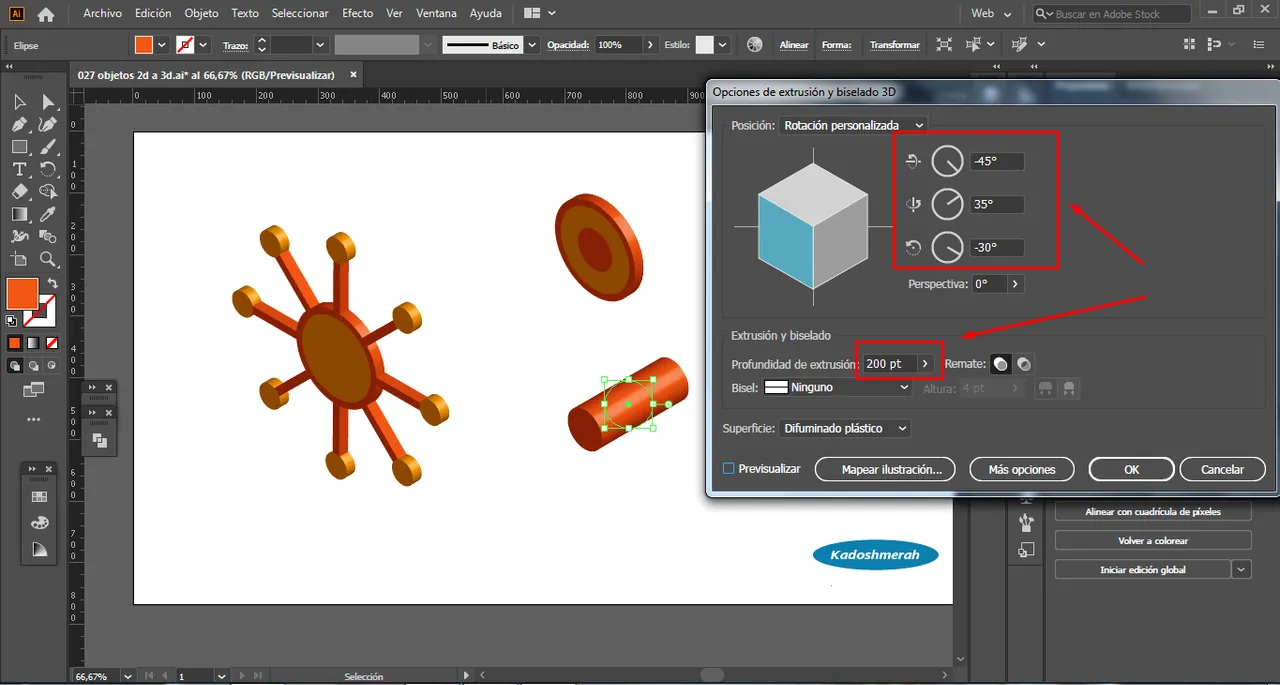Adjust the X-axis rotation dial

pyautogui.click(x=947, y=161)
